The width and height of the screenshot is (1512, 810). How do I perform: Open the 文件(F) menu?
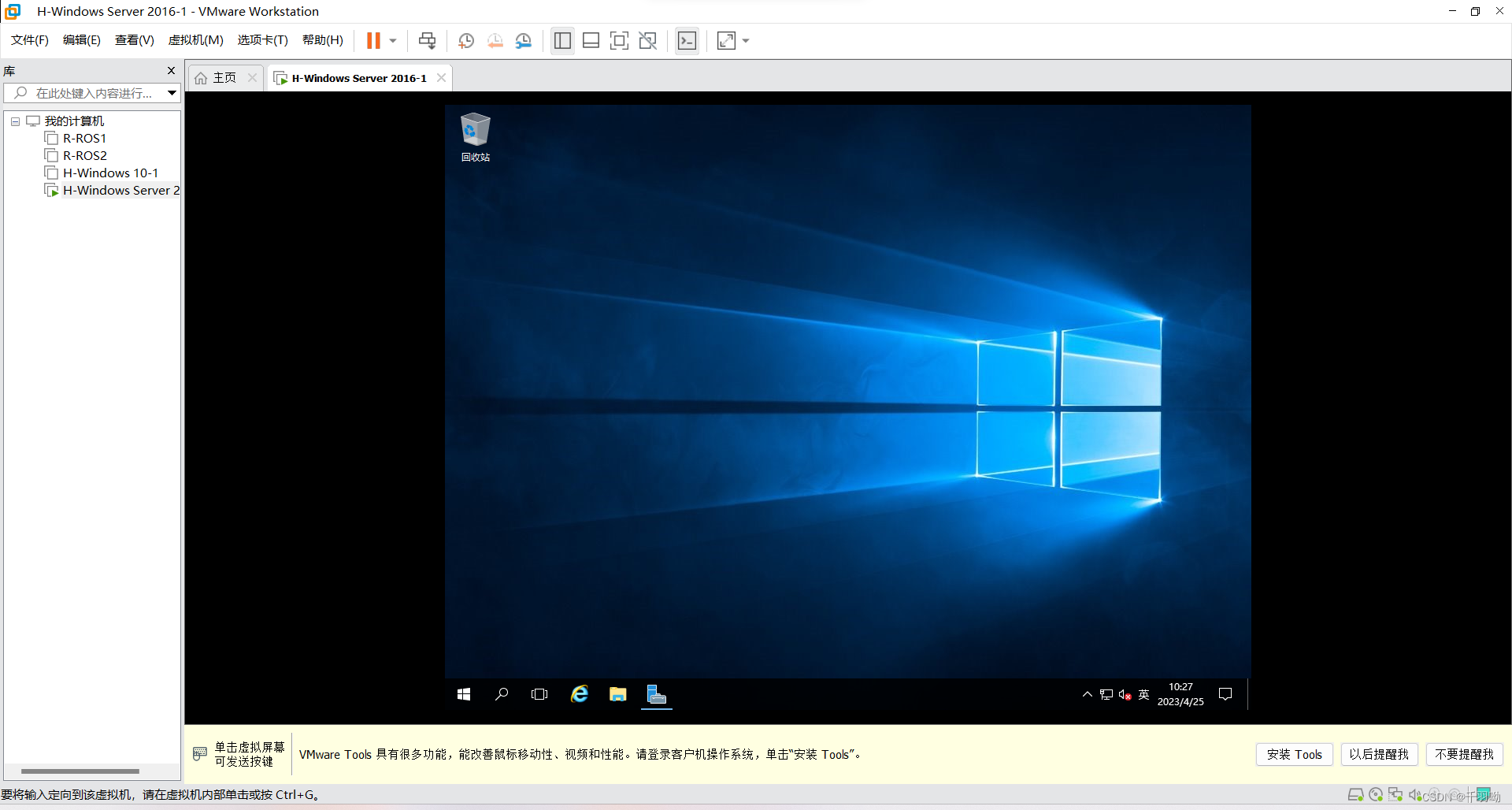pos(30,40)
